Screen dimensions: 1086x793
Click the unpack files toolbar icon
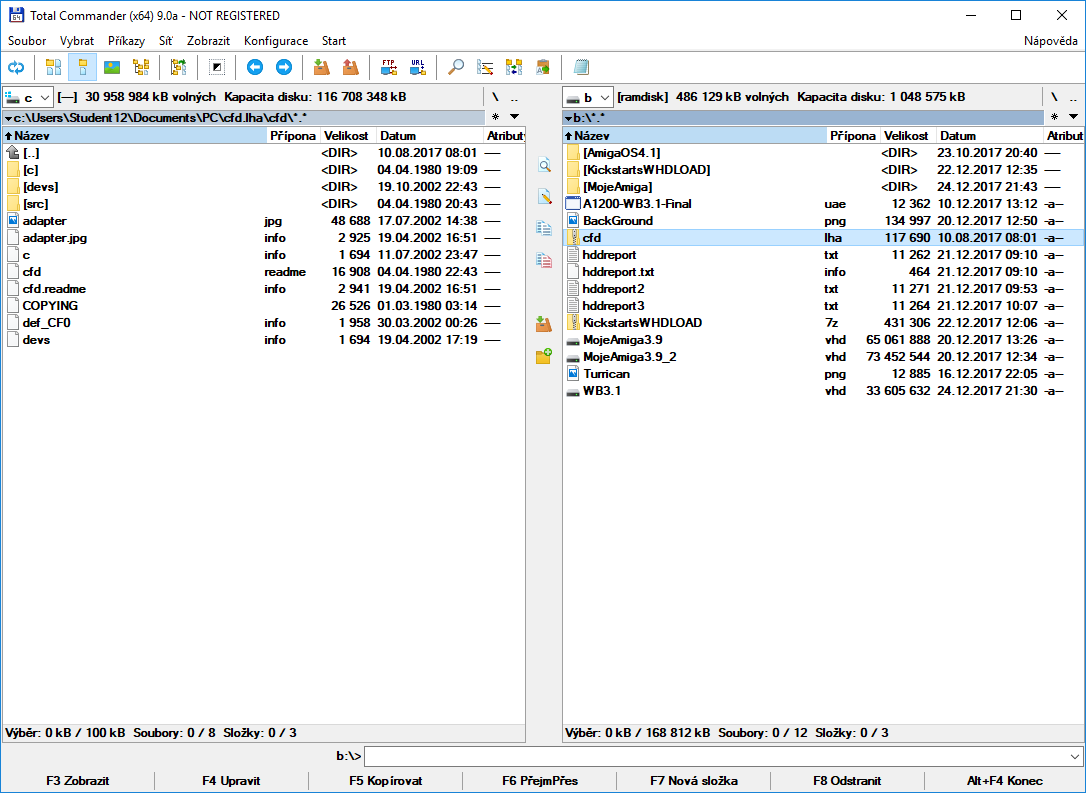pos(351,67)
